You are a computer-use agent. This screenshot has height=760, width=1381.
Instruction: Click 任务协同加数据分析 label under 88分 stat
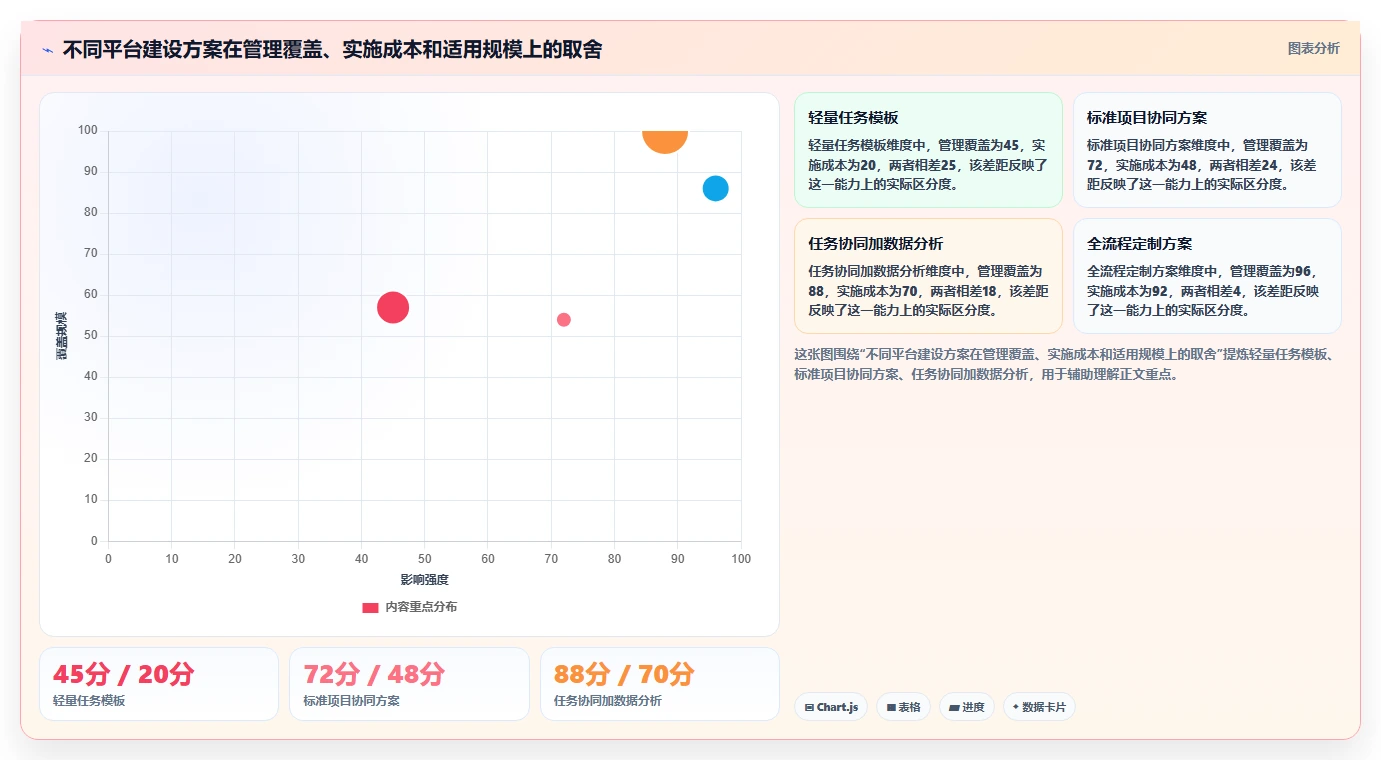click(608, 701)
